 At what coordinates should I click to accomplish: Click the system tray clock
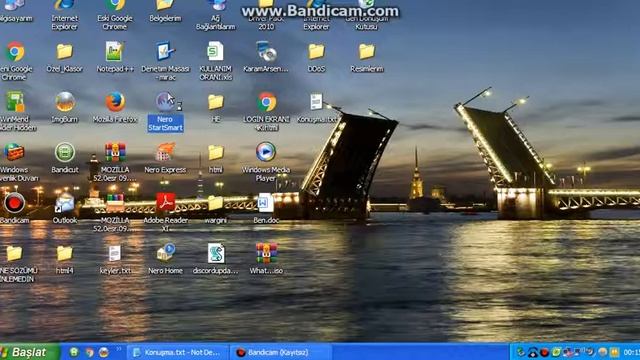coord(631,352)
